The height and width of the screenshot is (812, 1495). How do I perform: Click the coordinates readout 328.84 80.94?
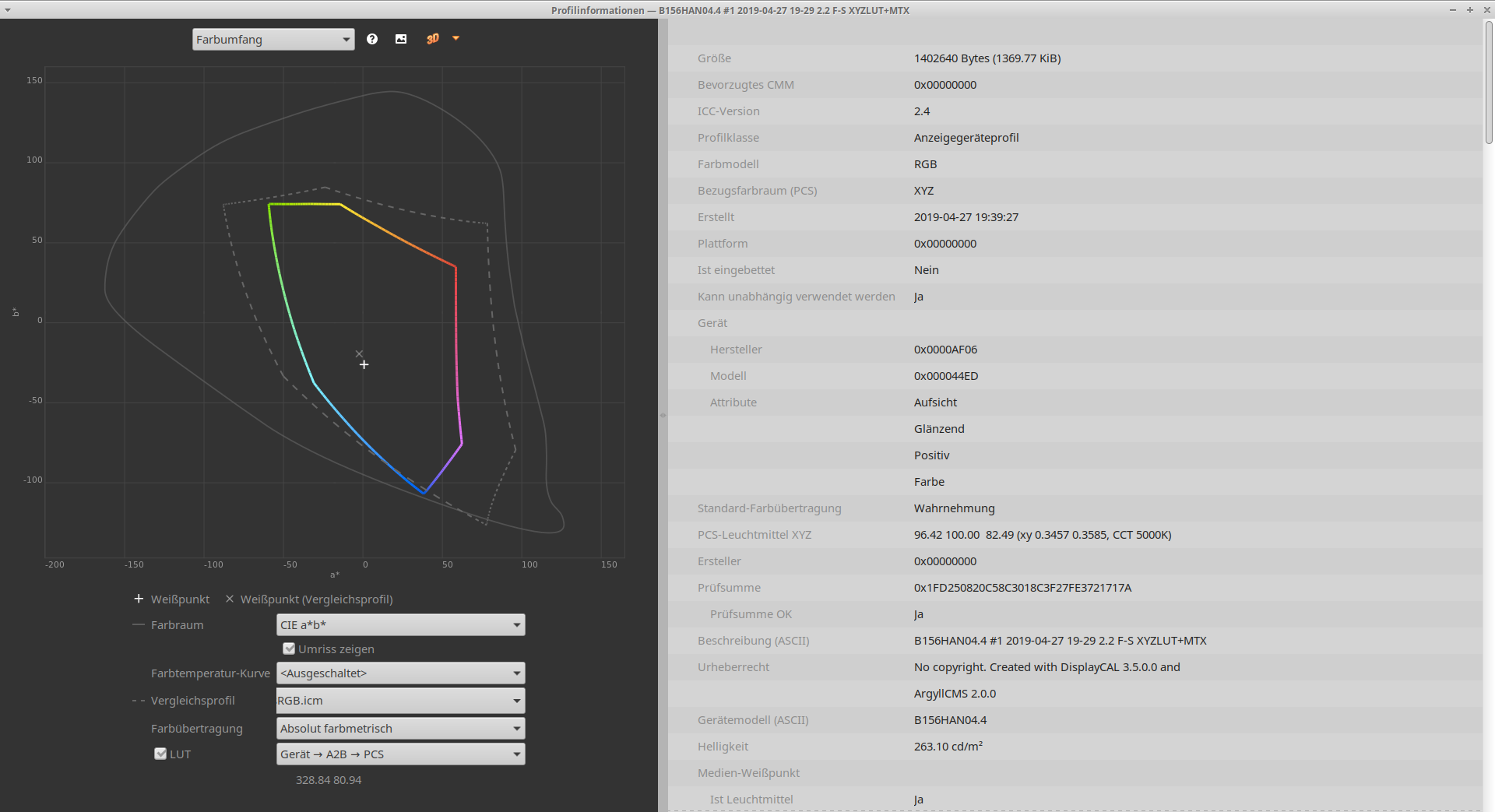[329, 780]
